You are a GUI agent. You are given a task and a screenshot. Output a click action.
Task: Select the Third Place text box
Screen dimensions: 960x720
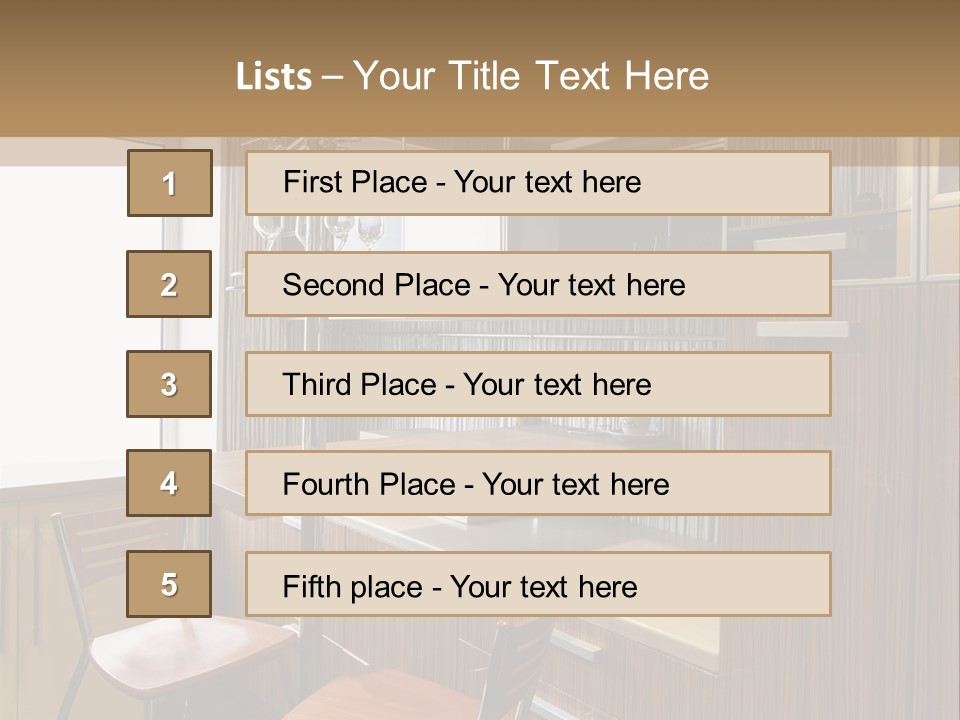pyautogui.click(x=538, y=384)
